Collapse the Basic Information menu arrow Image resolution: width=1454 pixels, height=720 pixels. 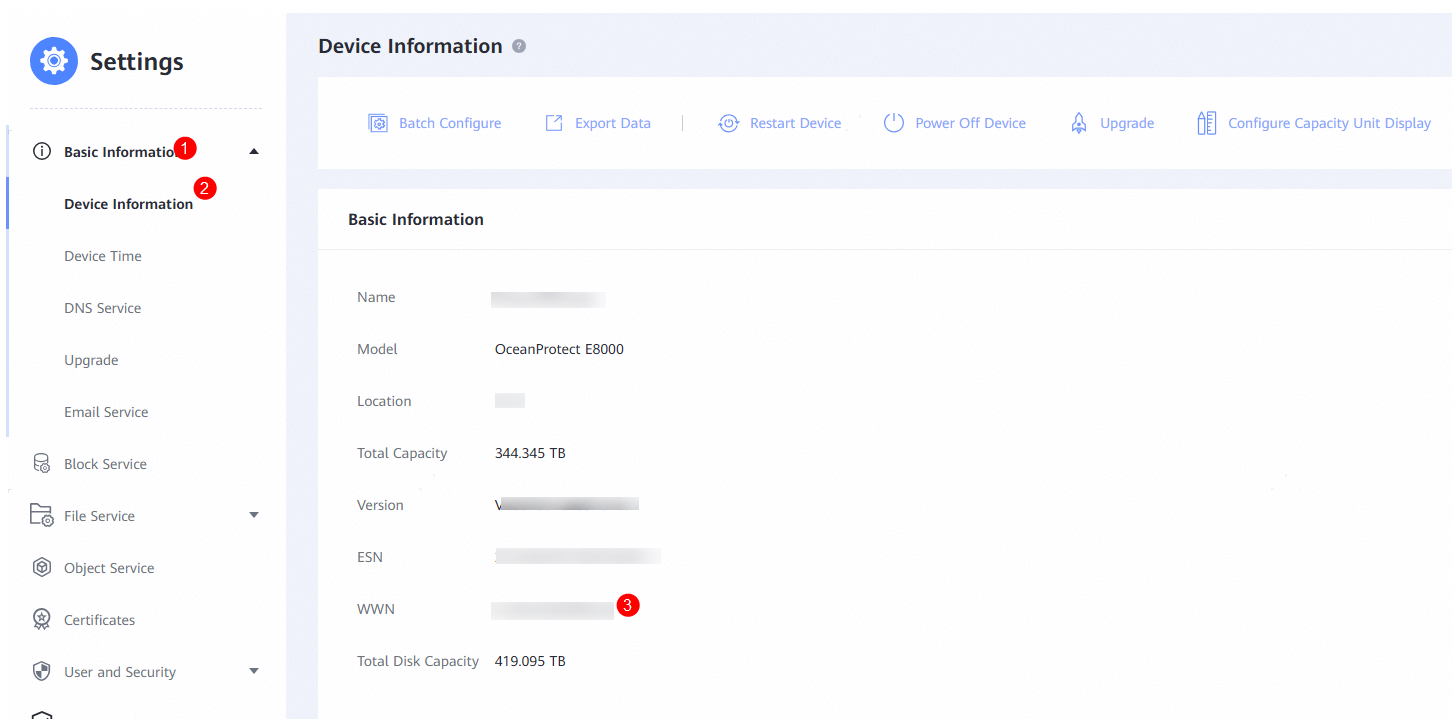pos(254,152)
